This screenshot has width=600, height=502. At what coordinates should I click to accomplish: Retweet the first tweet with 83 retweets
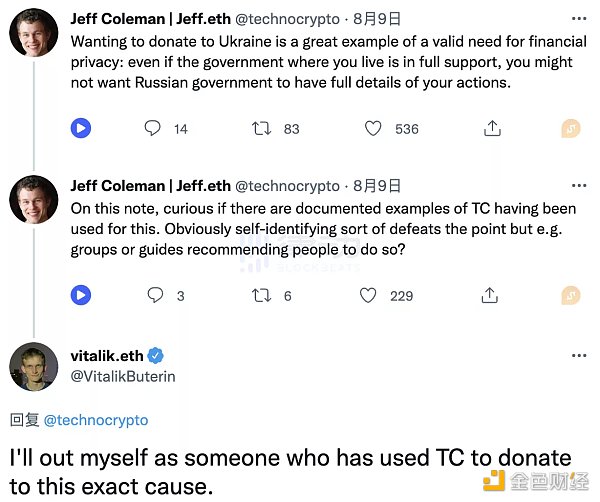click(262, 128)
